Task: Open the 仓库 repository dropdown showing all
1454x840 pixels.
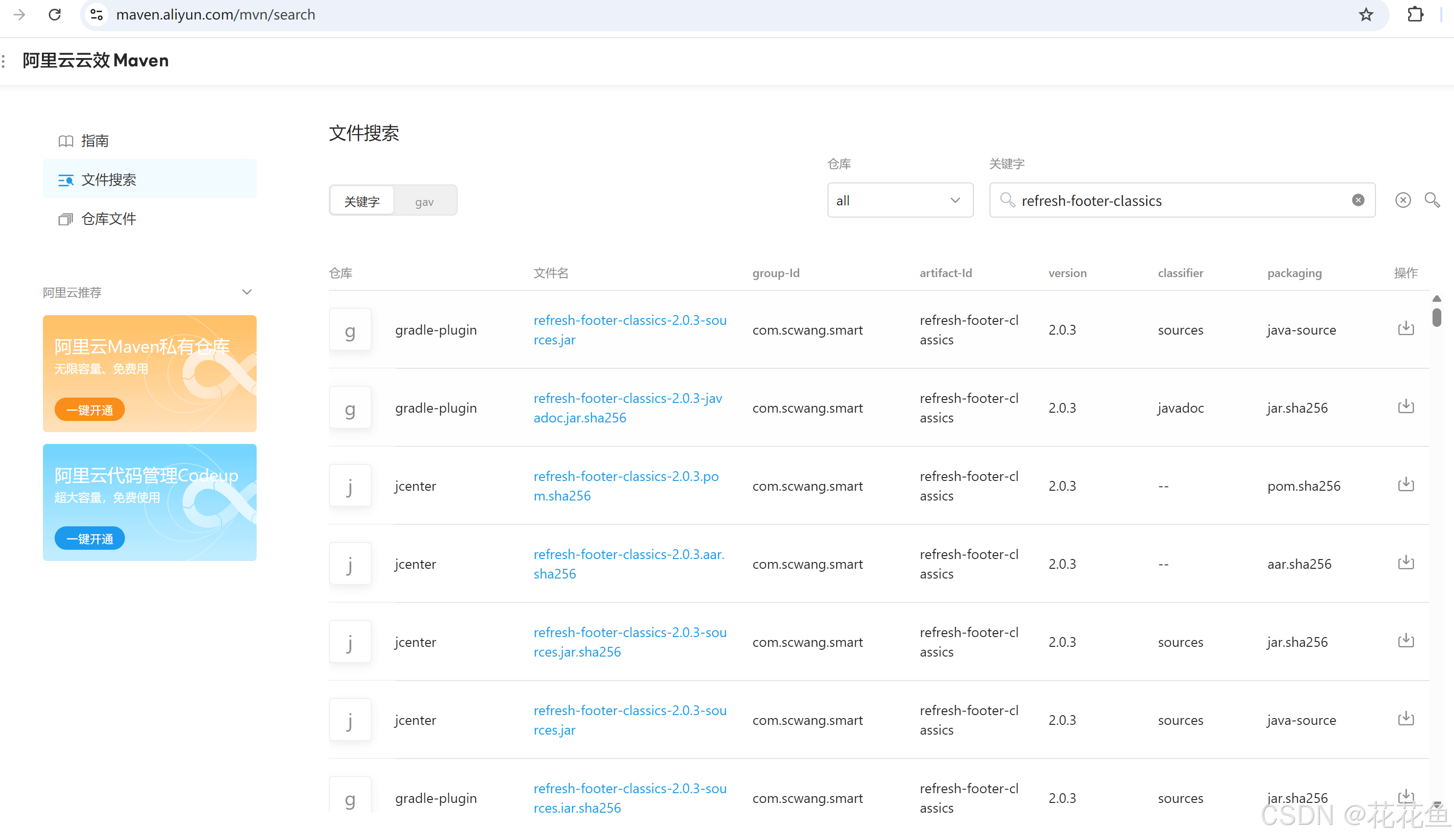Action: point(900,200)
